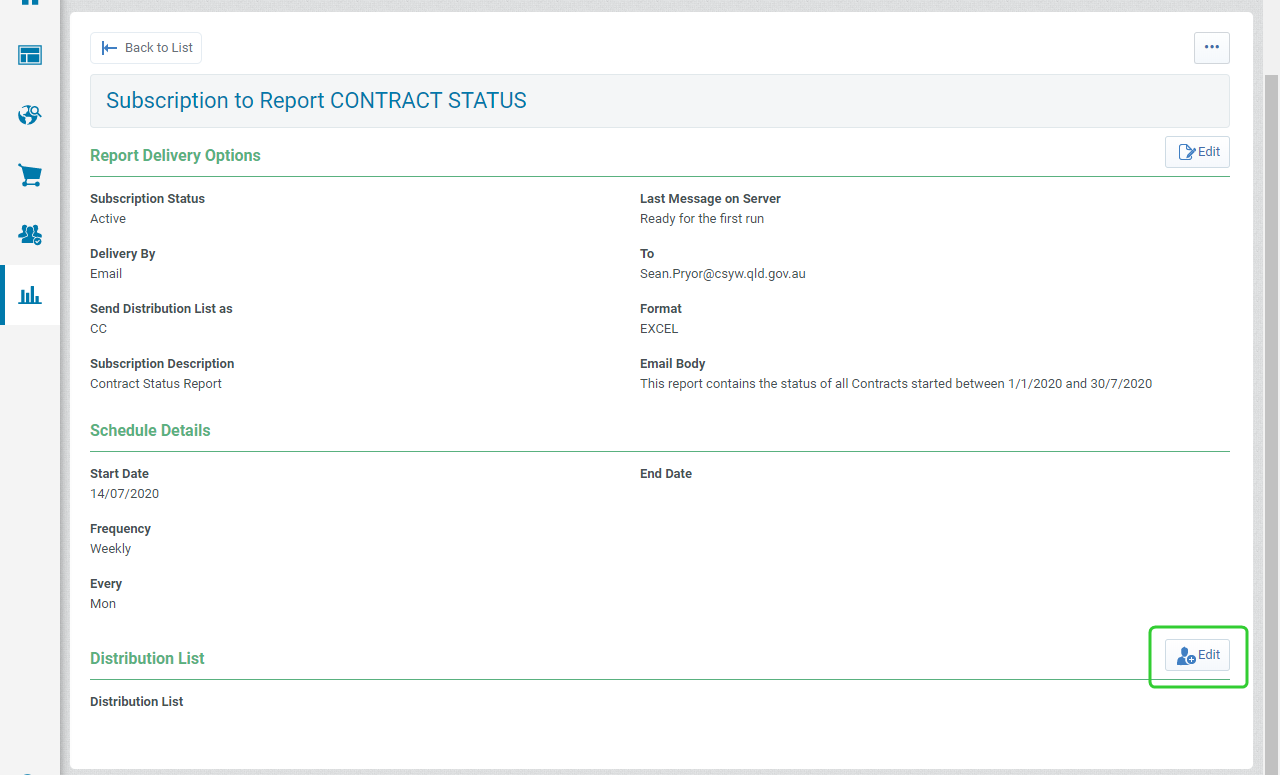Open the ellipsis options menu at top right
Image resolution: width=1280 pixels, height=775 pixels.
1211,47
